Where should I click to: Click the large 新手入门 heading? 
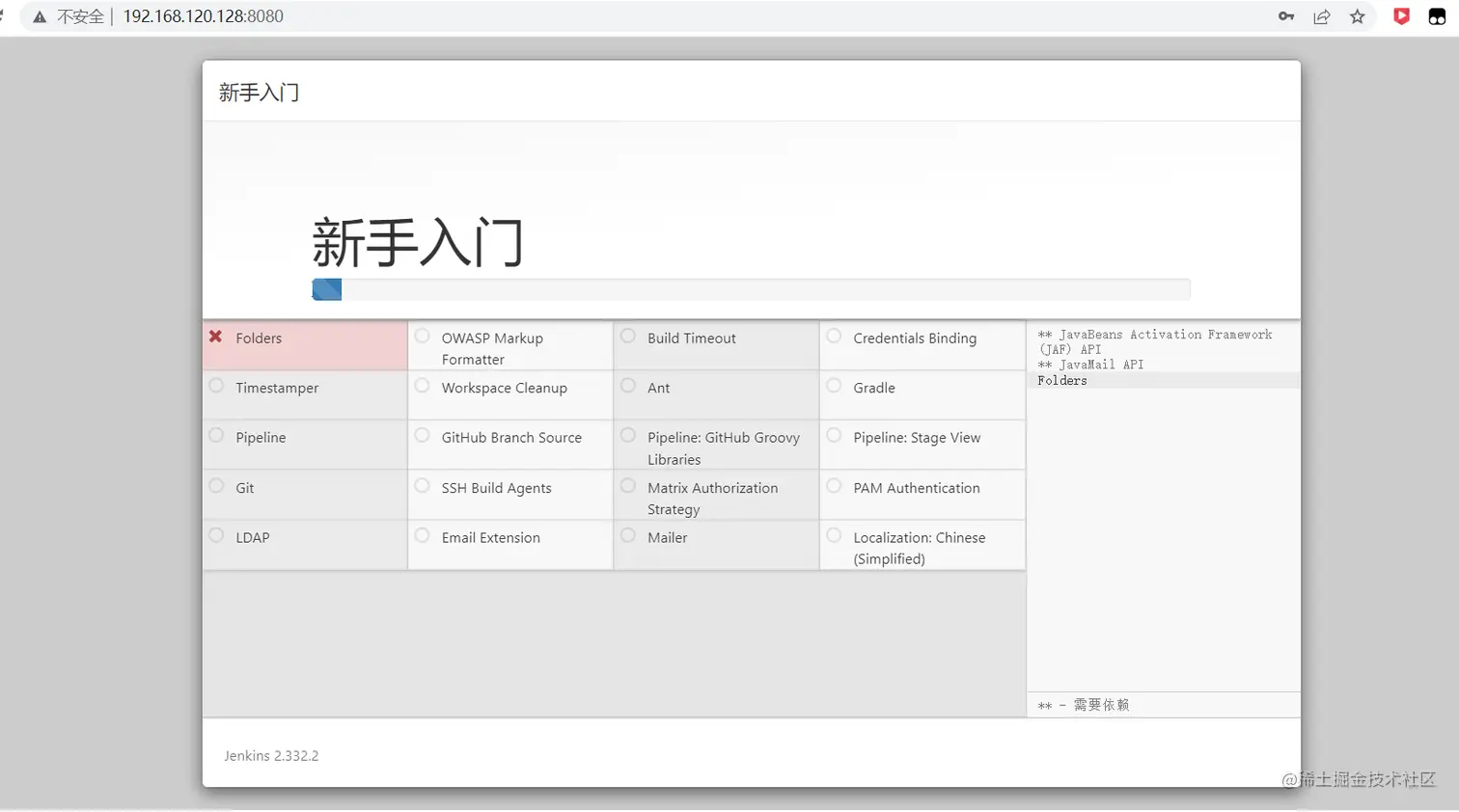(418, 242)
